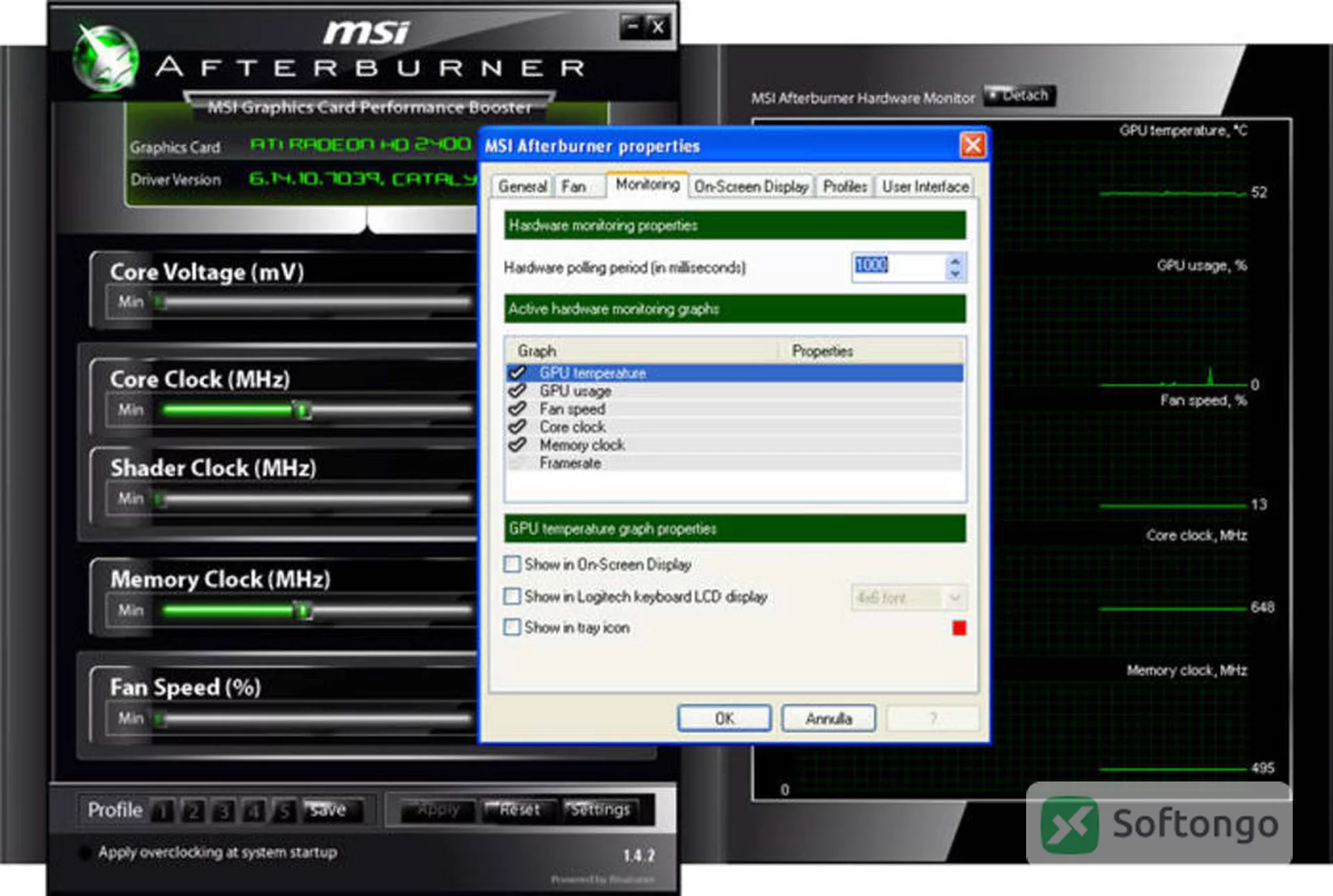1333x896 pixels.
Task: Confirm properties with OK button
Action: (x=724, y=718)
